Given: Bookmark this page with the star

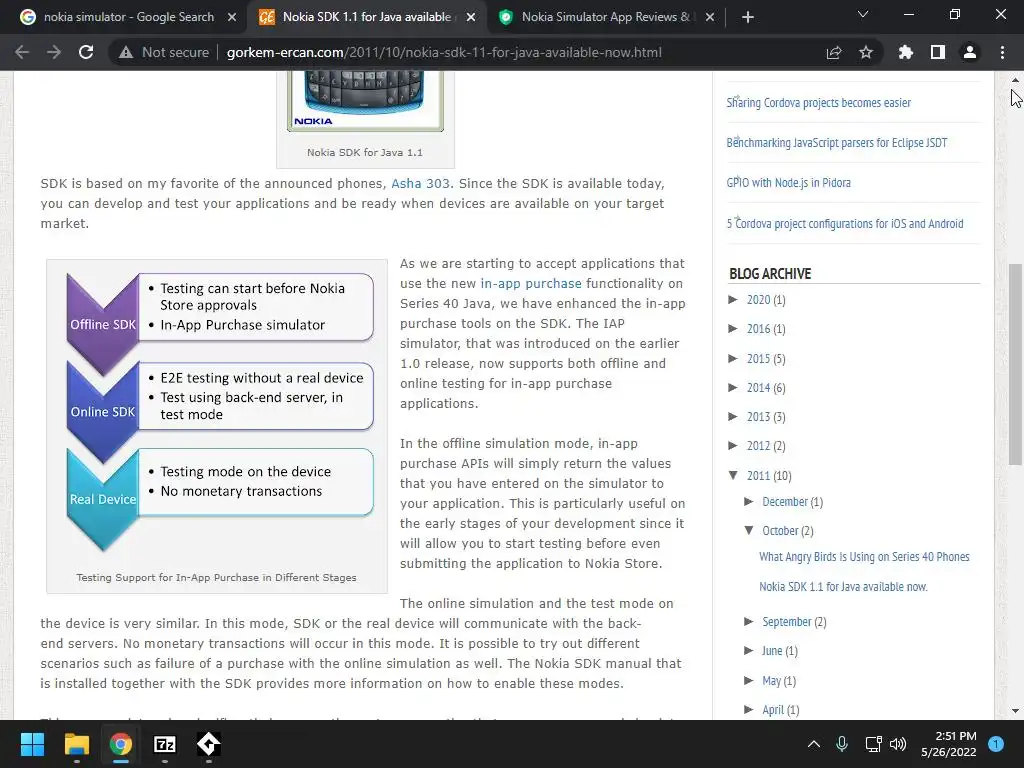Looking at the screenshot, I should [866, 52].
